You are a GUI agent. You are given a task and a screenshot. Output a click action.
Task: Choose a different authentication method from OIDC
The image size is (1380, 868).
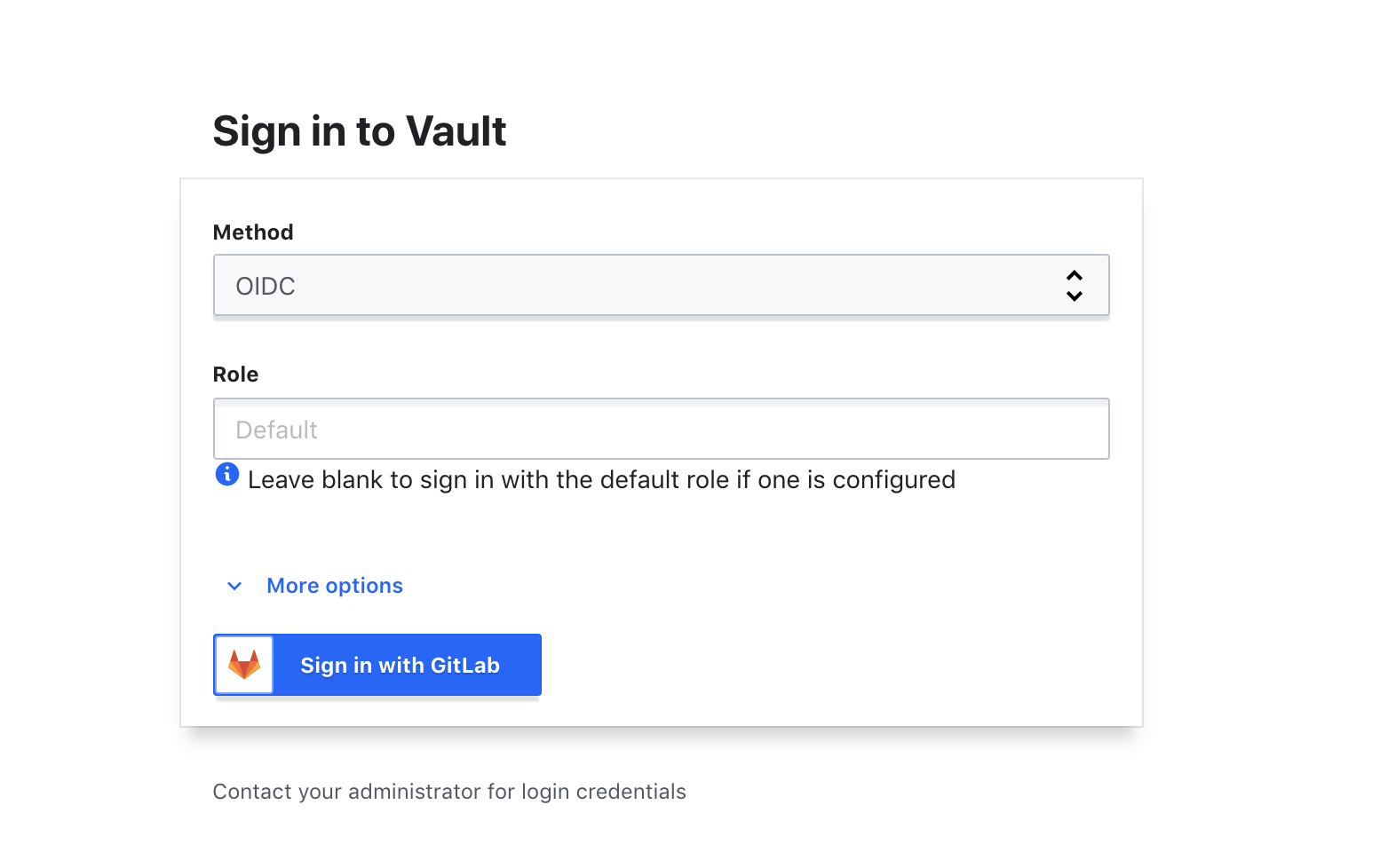[x=661, y=285]
